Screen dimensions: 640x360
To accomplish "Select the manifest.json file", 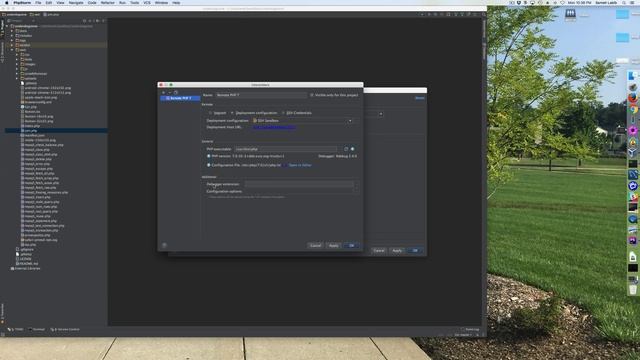I will tap(34, 136).
